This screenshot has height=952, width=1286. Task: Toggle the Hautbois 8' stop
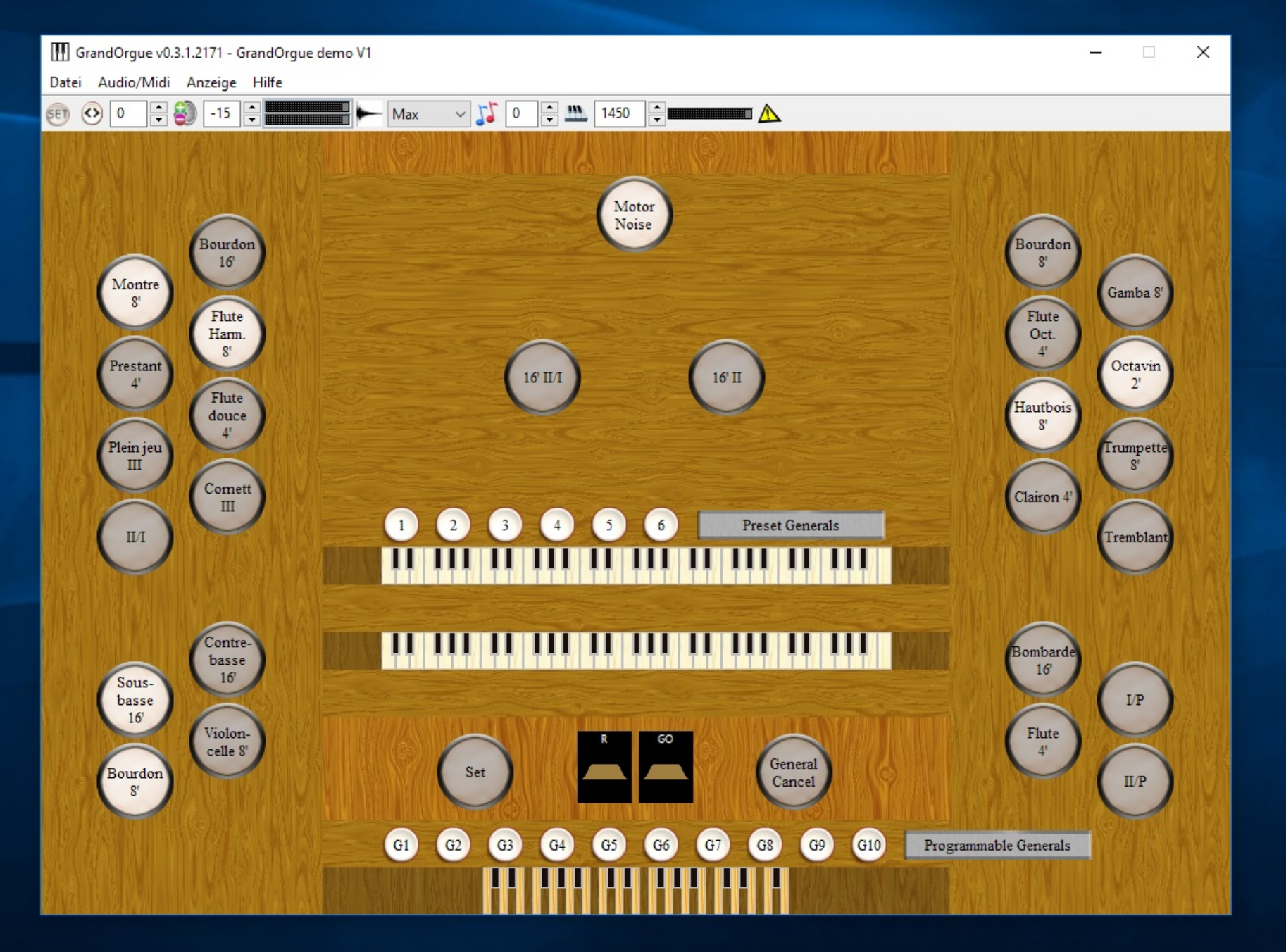(1042, 415)
